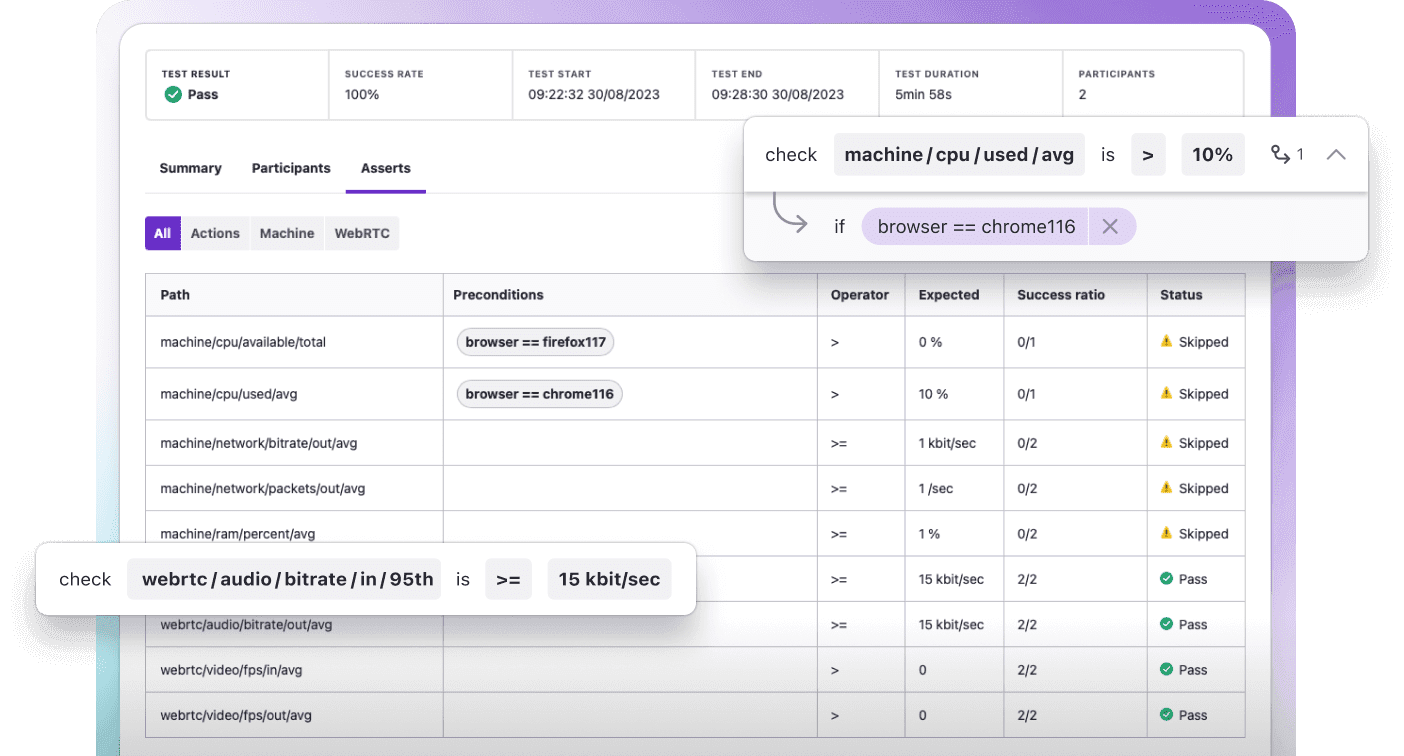1404x756 pixels.
Task: Collapse the cpu used avg check card chevron
Action: (x=1336, y=155)
